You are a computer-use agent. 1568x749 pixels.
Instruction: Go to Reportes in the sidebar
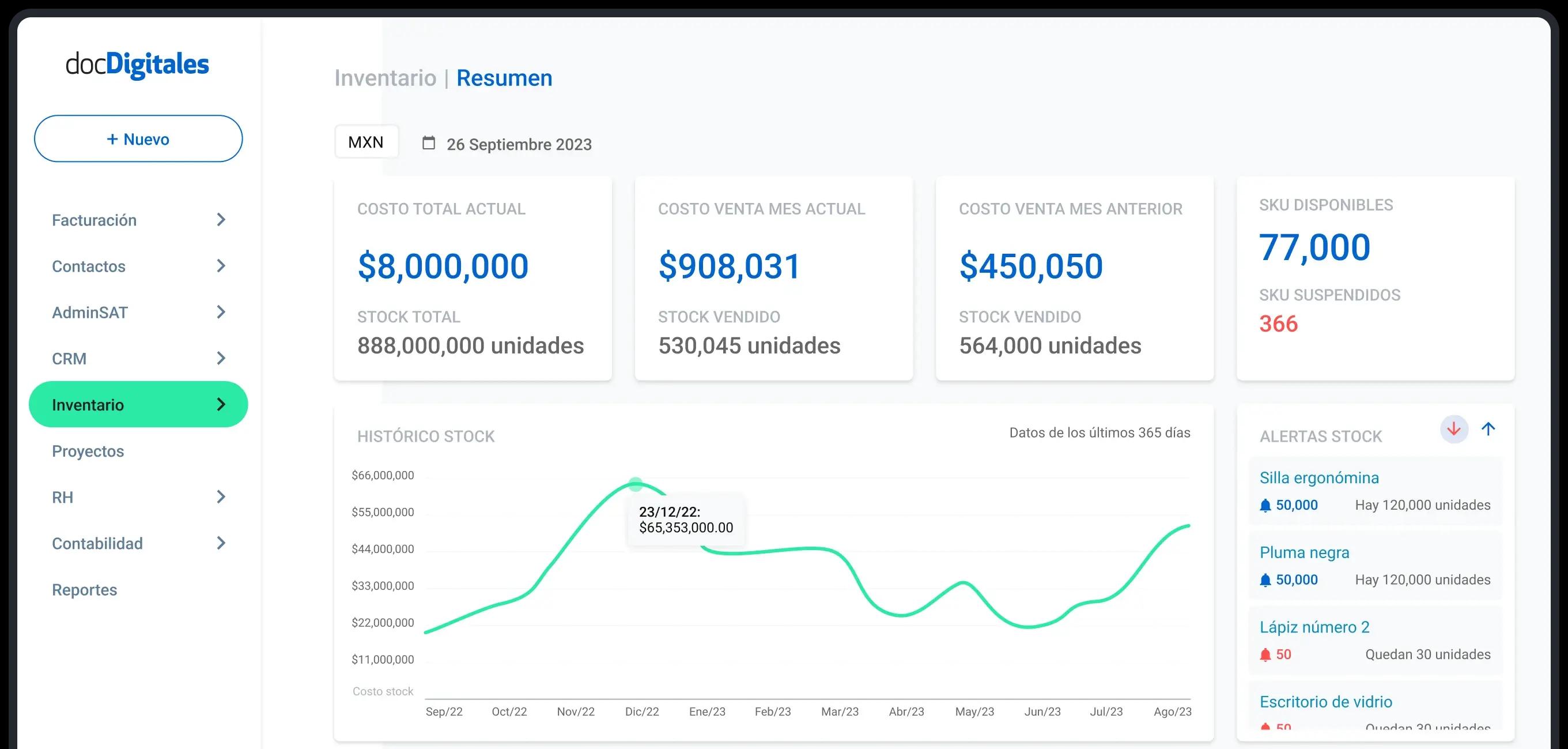coord(85,590)
